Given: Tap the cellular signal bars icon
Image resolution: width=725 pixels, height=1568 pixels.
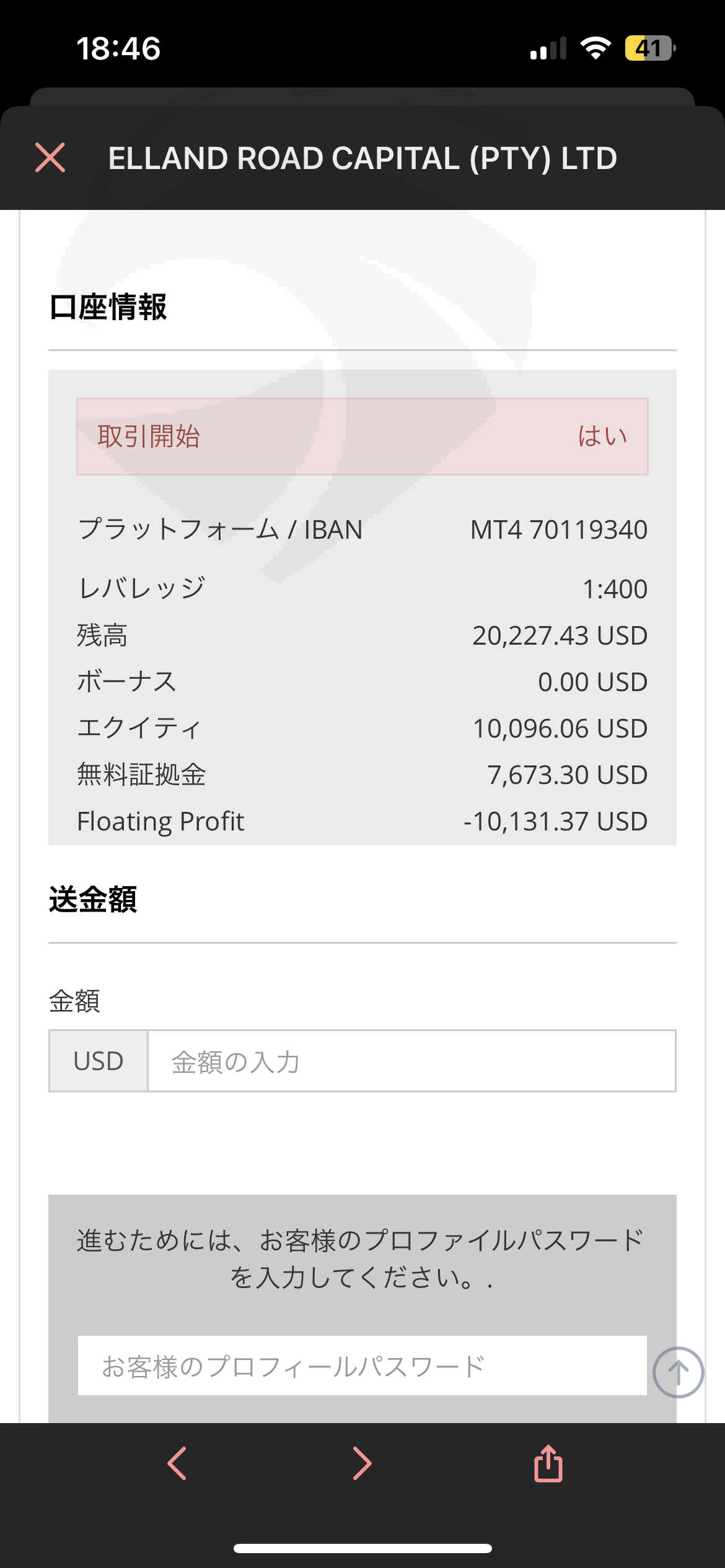Looking at the screenshot, I should 548,48.
